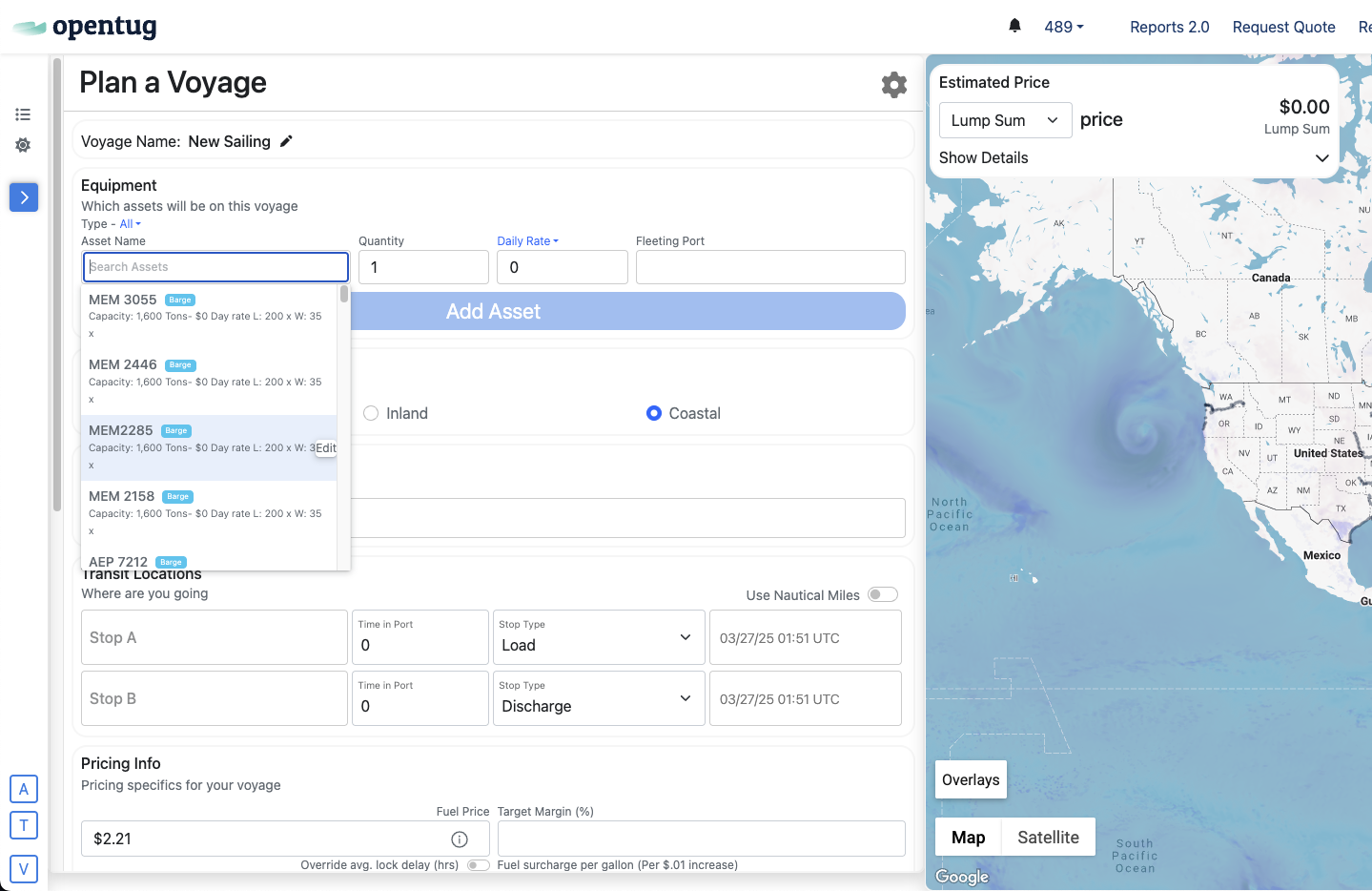
Task: Select the Inland radio option
Action: coord(372,413)
